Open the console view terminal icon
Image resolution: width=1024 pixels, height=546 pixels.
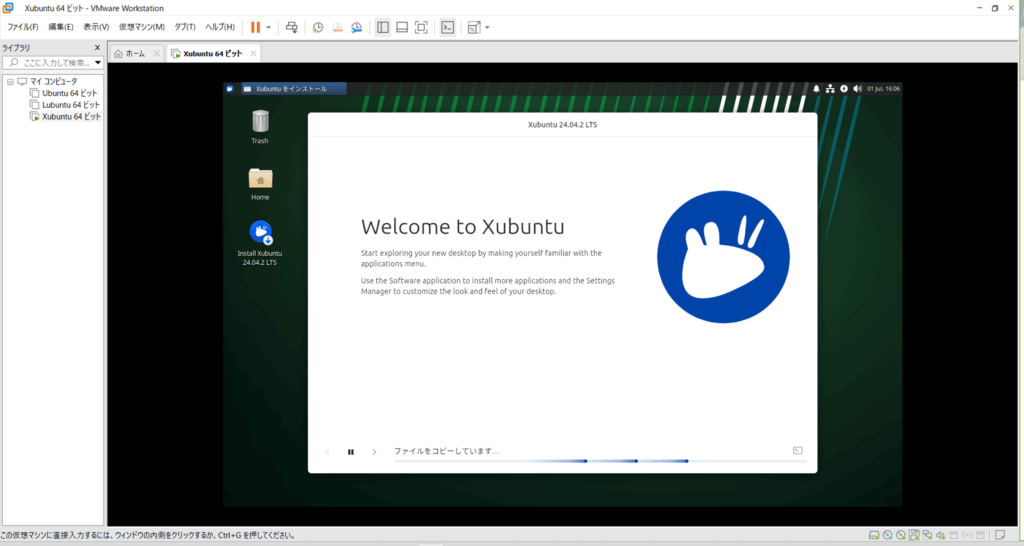tap(448, 27)
